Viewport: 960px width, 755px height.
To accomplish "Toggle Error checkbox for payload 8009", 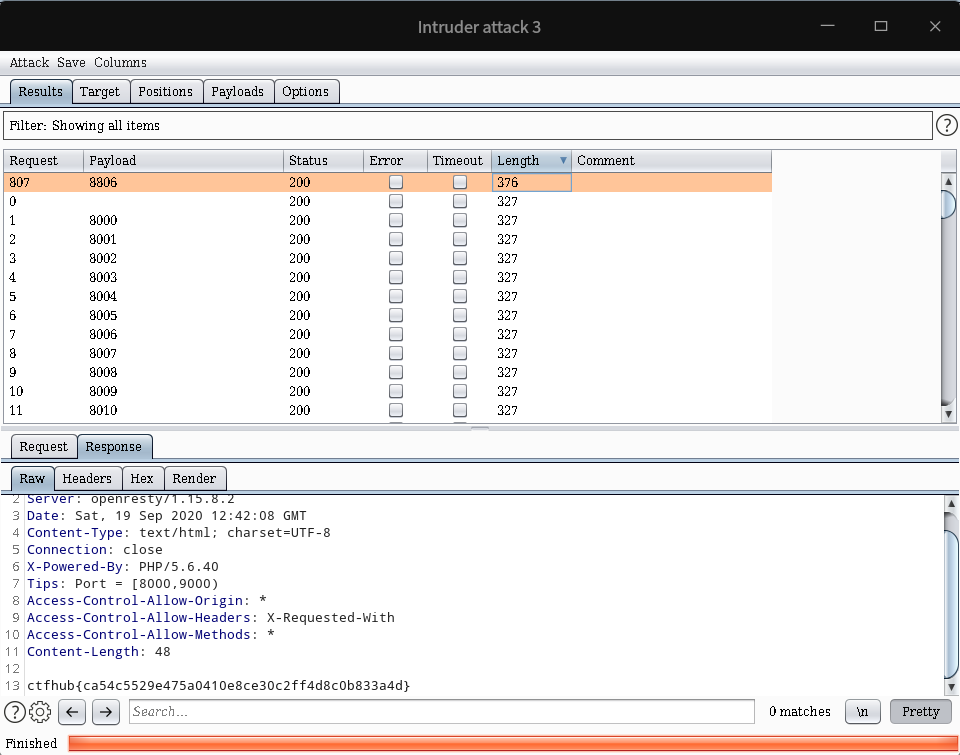I will click(x=396, y=391).
